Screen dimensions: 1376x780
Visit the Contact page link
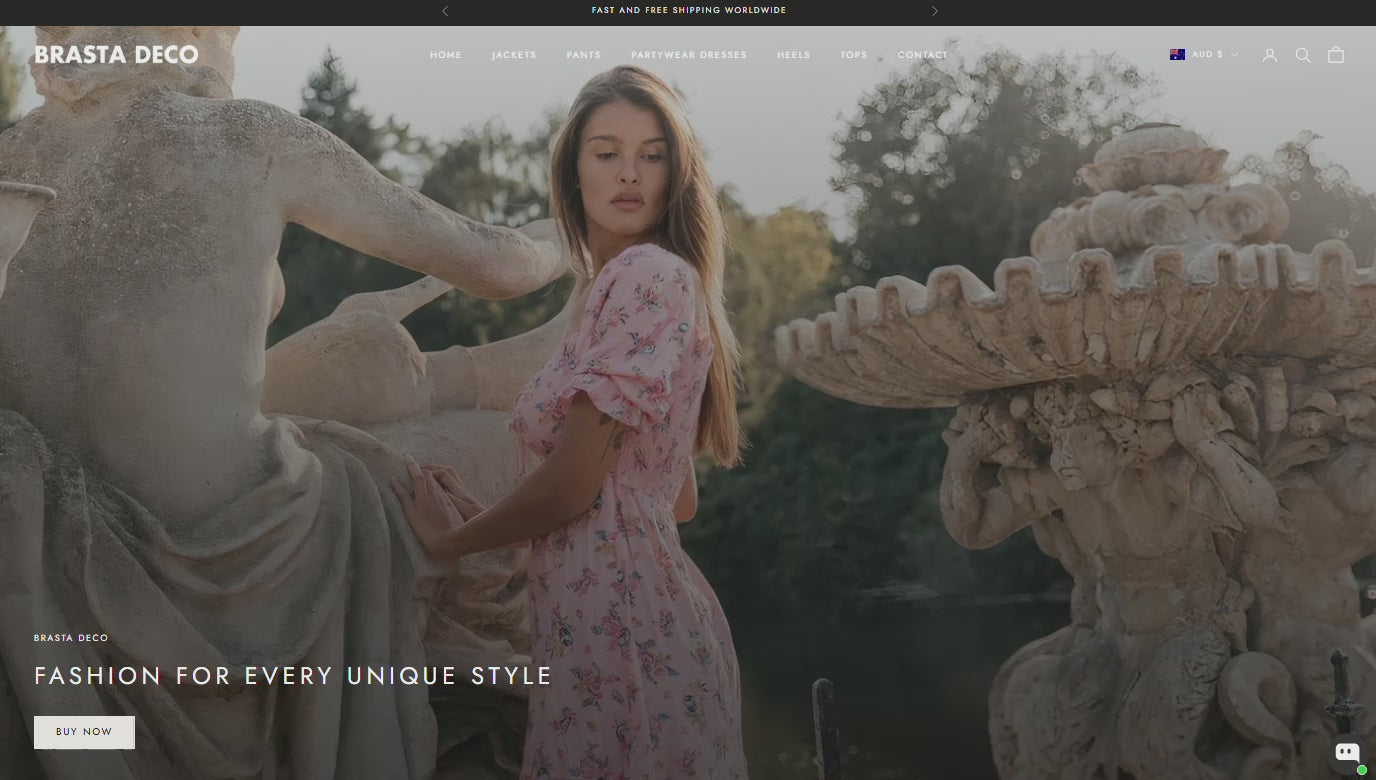(922, 55)
